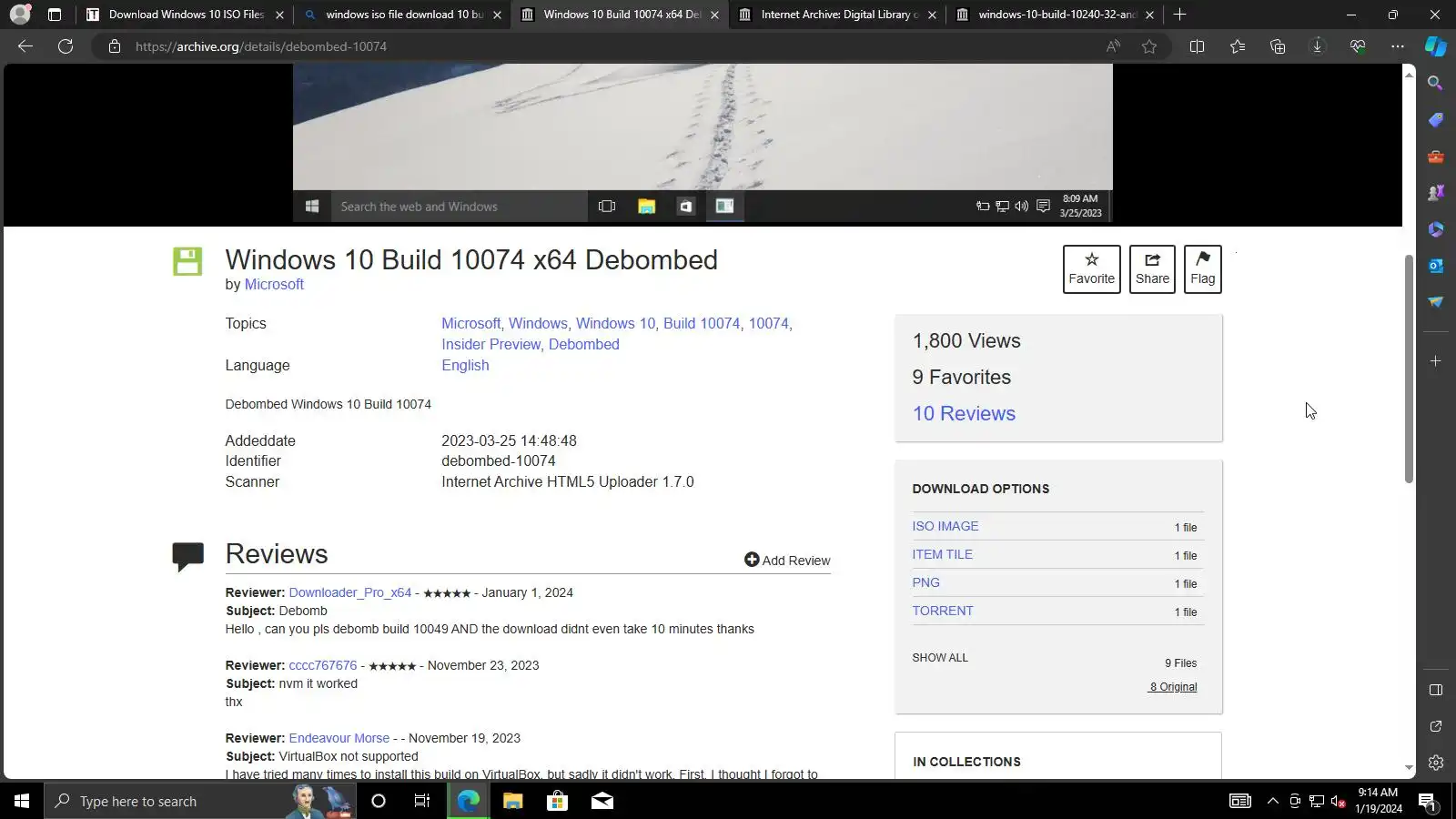Show hidden system tray icons
The height and width of the screenshot is (819, 1456).
point(1272,801)
